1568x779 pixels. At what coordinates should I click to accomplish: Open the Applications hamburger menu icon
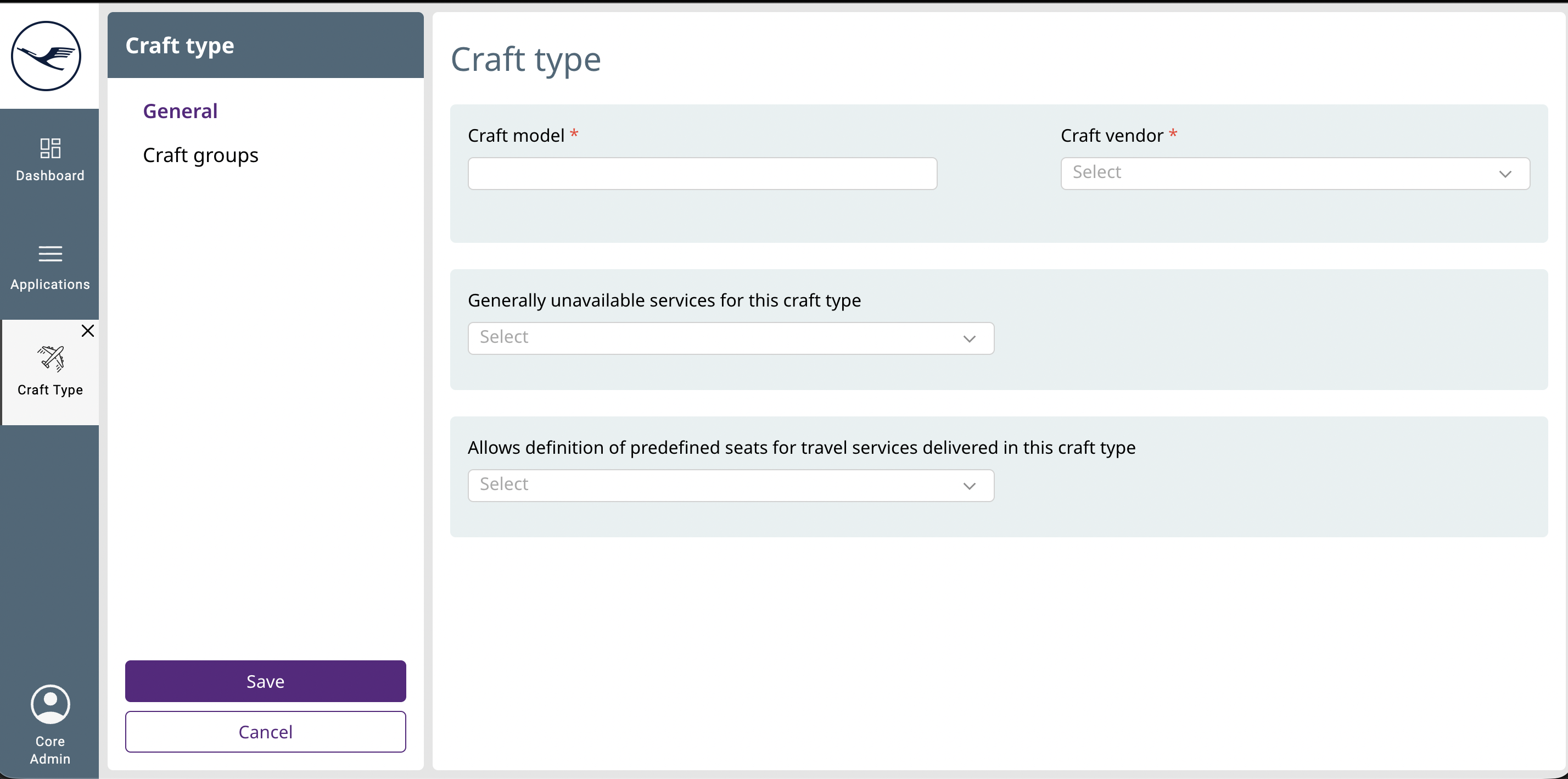(50, 253)
